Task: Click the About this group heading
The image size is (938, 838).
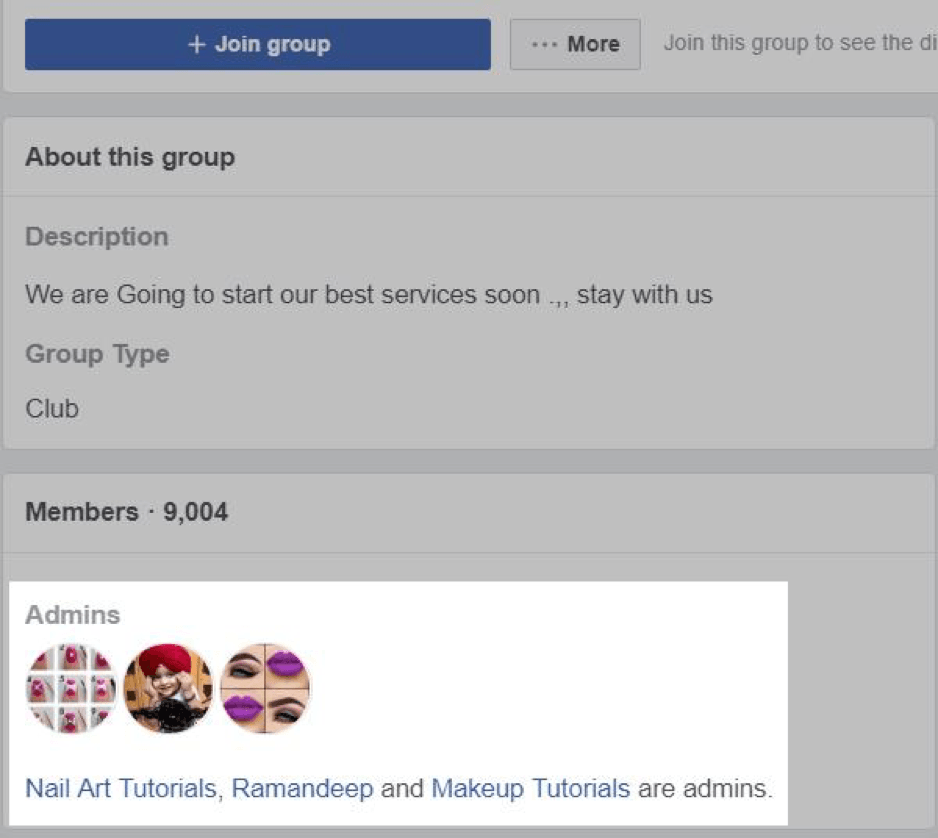Action: 130,157
